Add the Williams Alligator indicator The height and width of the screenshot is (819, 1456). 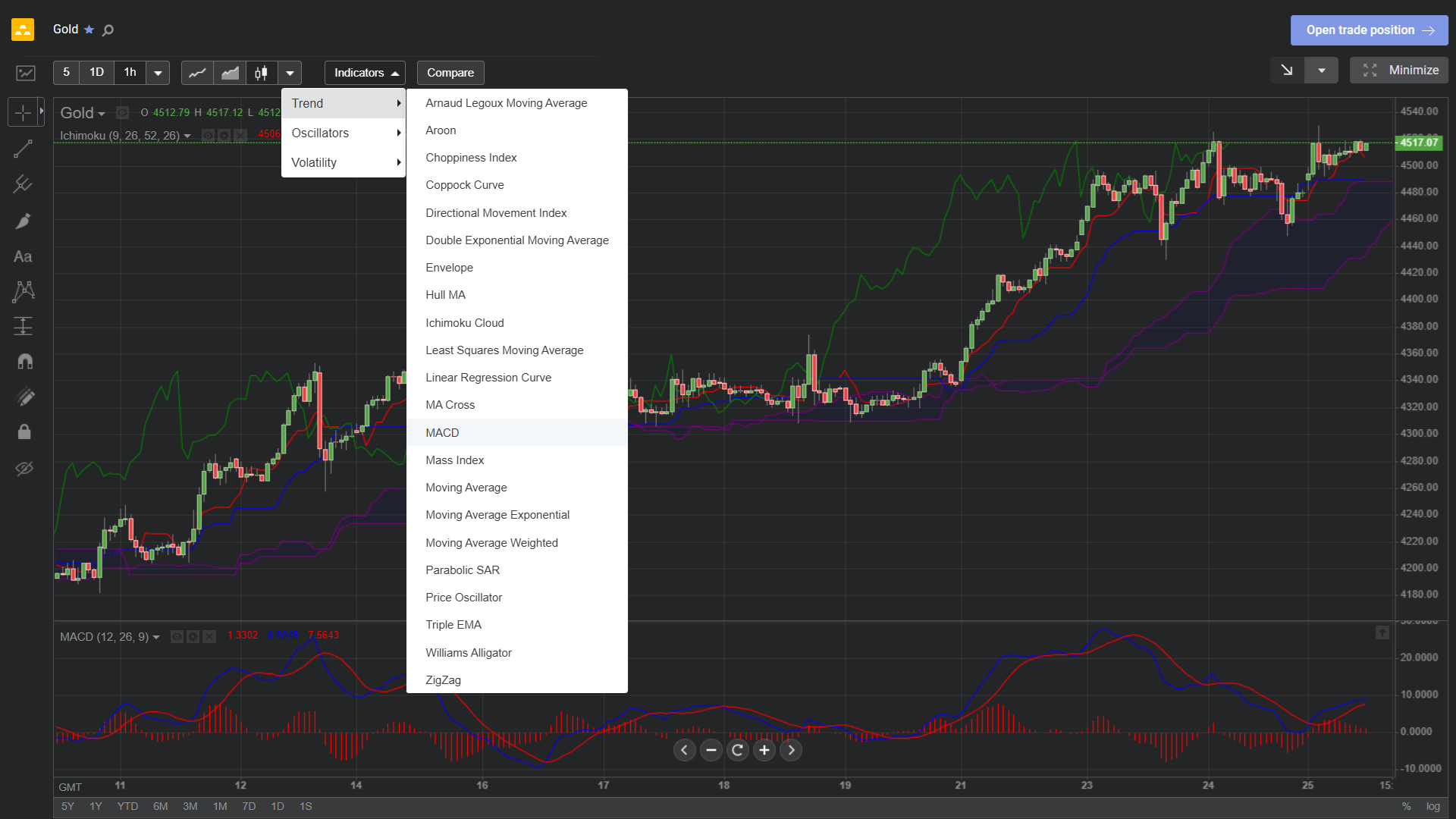pos(517,652)
